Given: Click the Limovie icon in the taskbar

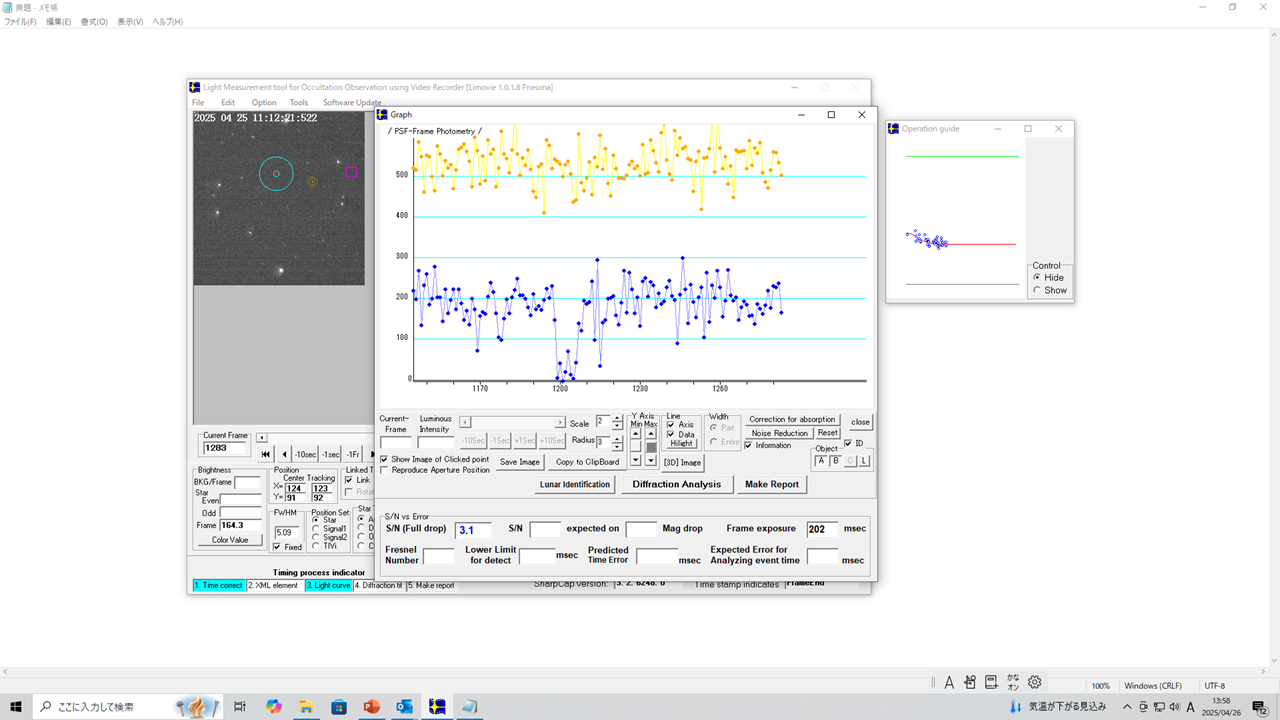Looking at the screenshot, I should 437,707.
